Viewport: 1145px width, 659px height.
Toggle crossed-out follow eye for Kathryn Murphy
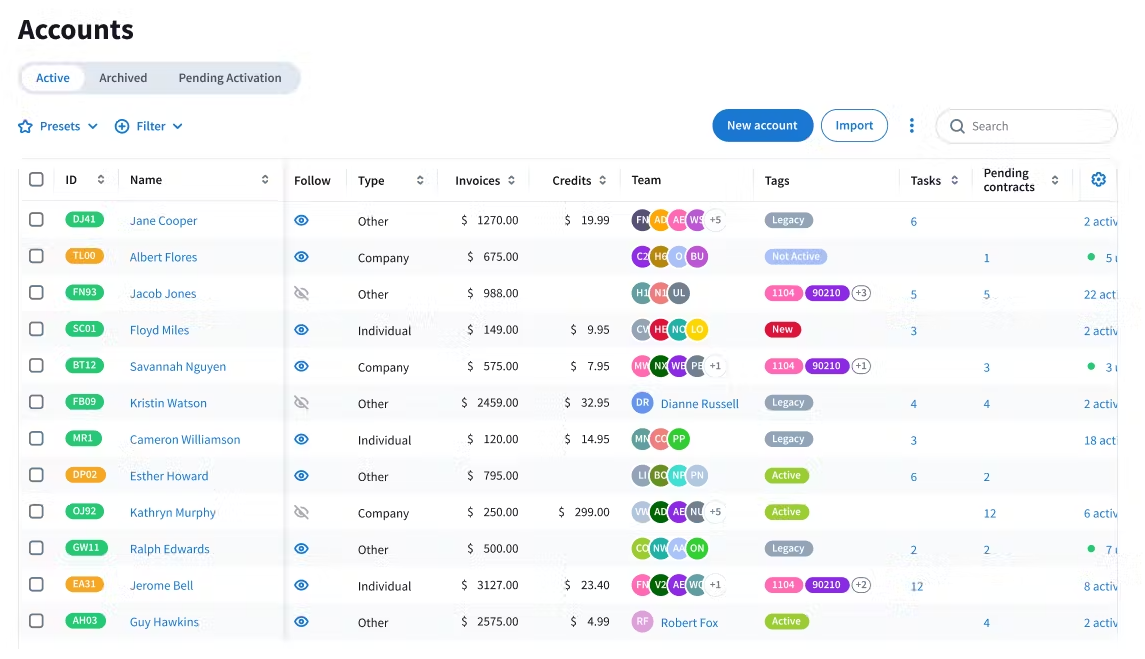(x=302, y=512)
